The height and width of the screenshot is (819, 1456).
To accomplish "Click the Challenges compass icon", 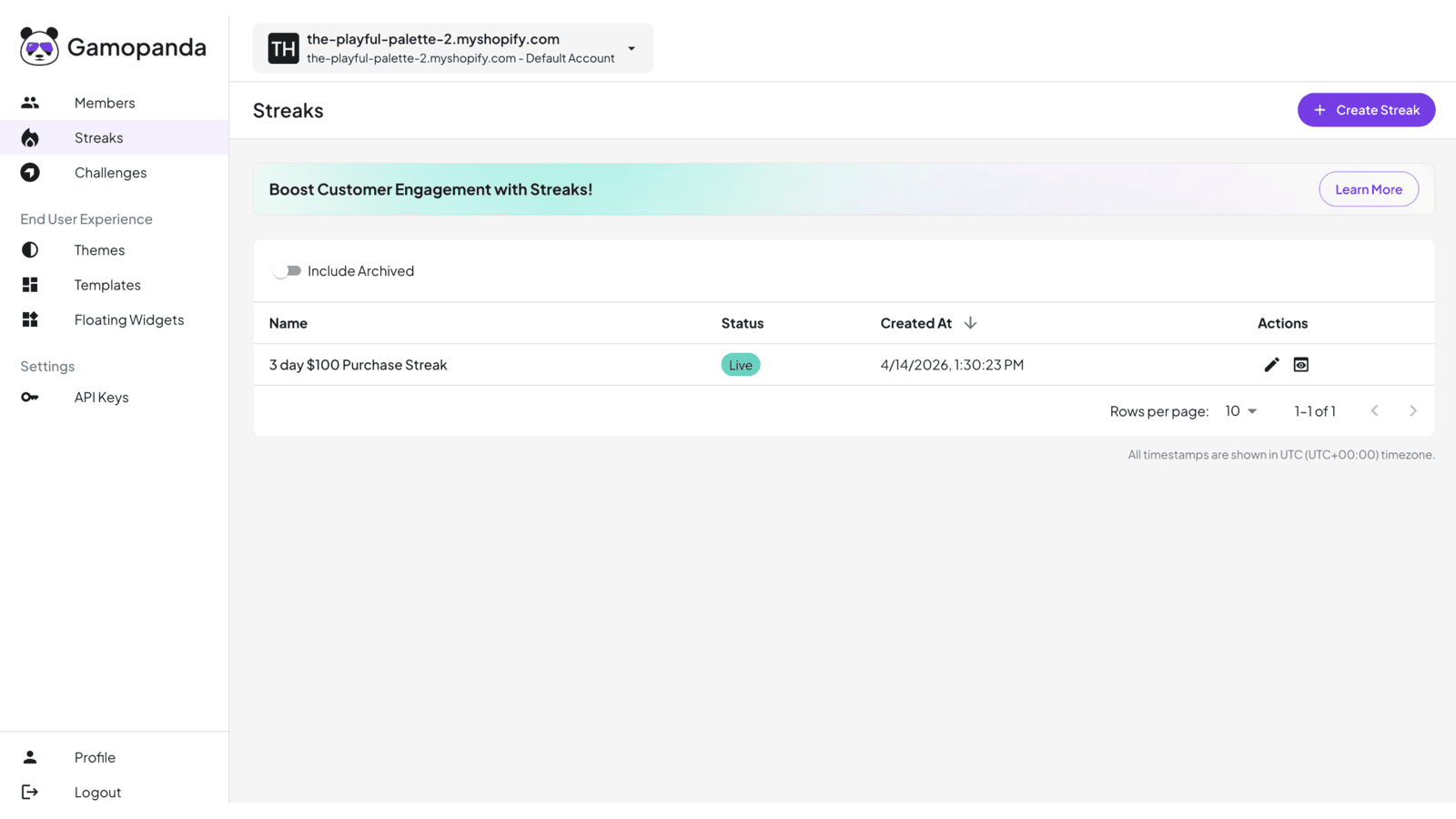I will (30, 172).
